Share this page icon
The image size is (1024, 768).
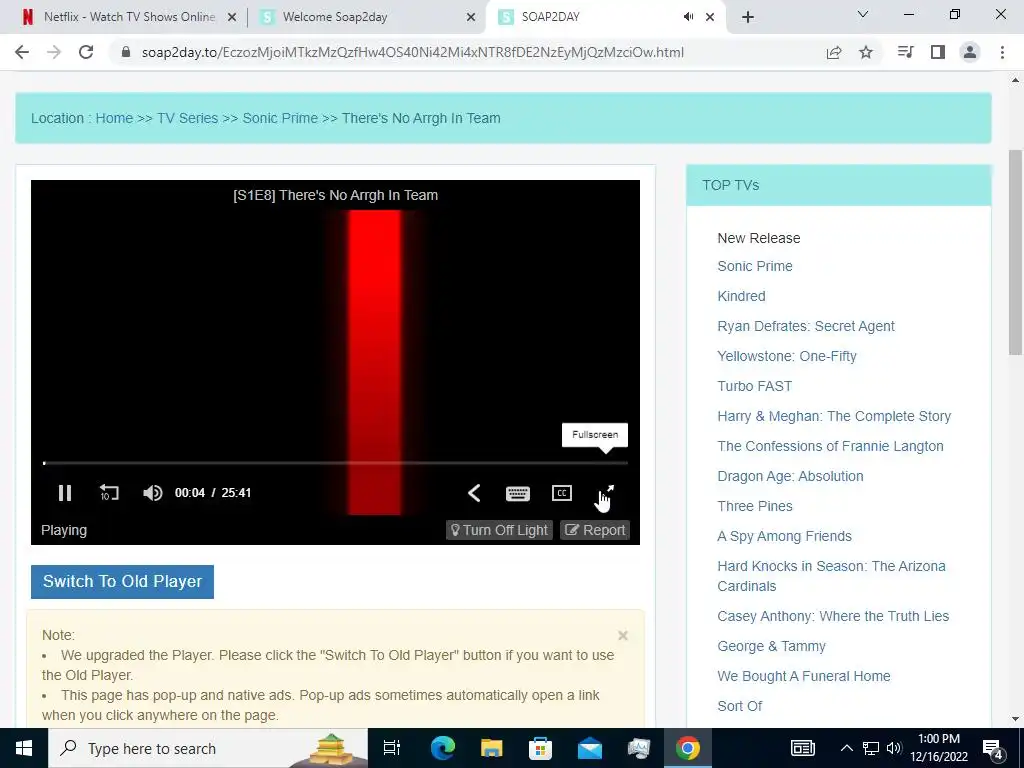(834, 52)
